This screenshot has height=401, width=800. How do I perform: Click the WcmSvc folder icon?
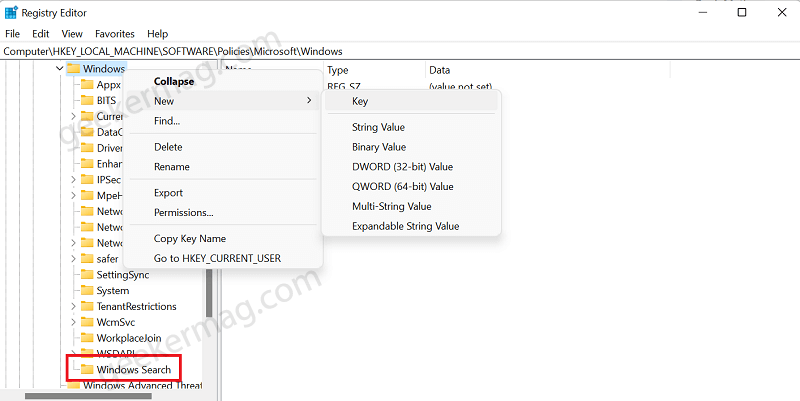click(x=87, y=322)
